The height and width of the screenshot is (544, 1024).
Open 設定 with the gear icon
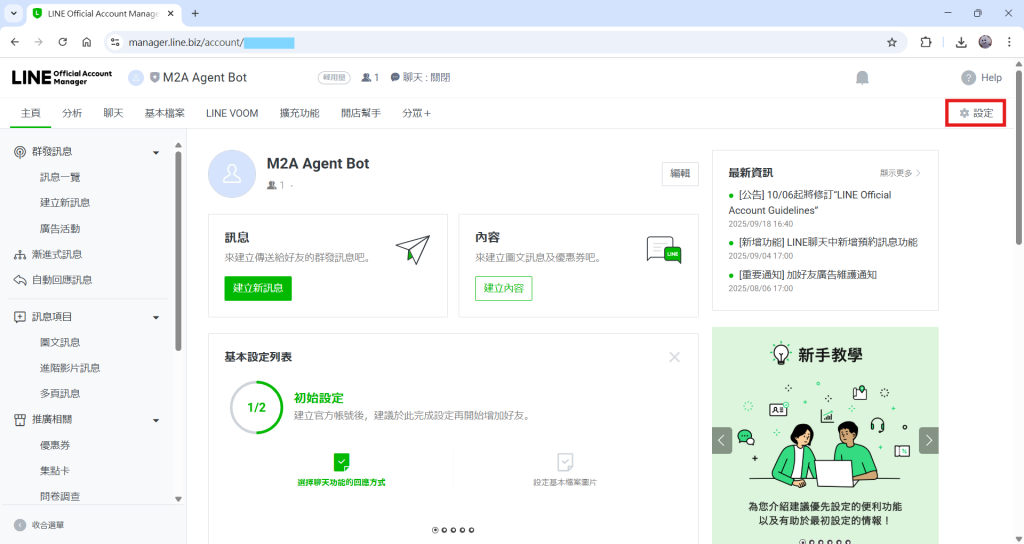tap(976, 113)
